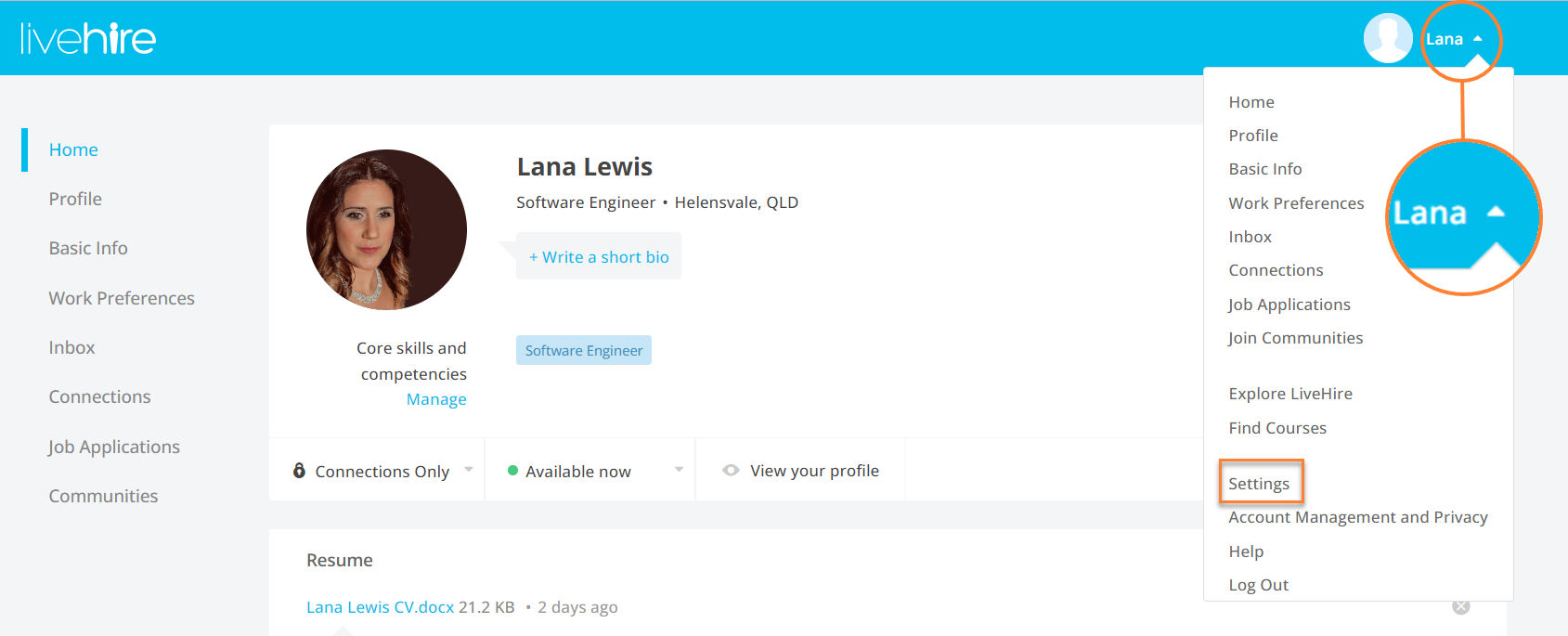Screen dimensions: 1568x636
Task: Click Log Out in the dropdown menu
Action: (1258, 585)
